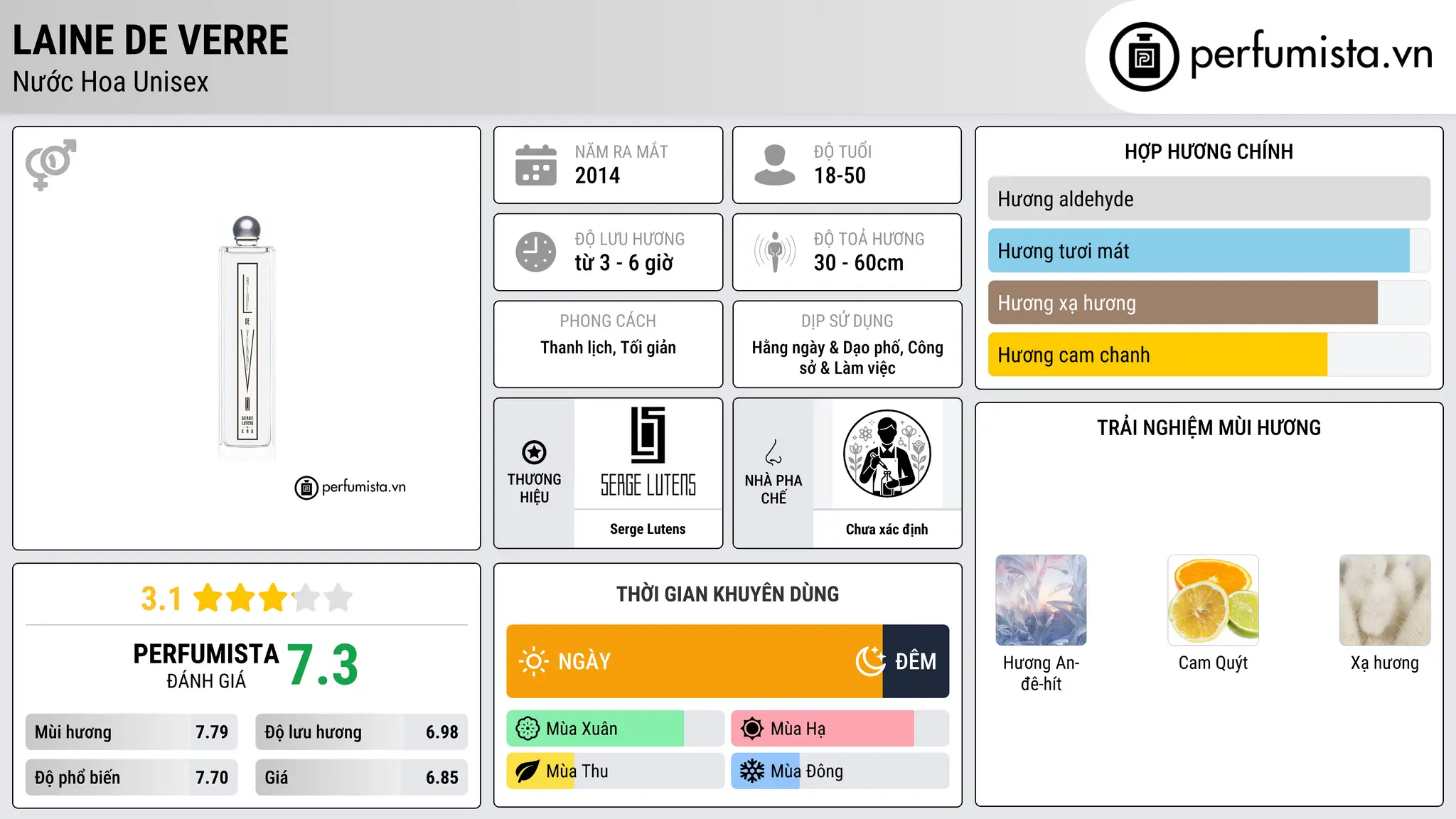This screenshot has height=819, width=1456.
Task: Click the Mùa Thu season bar
Action: point(616,771)
